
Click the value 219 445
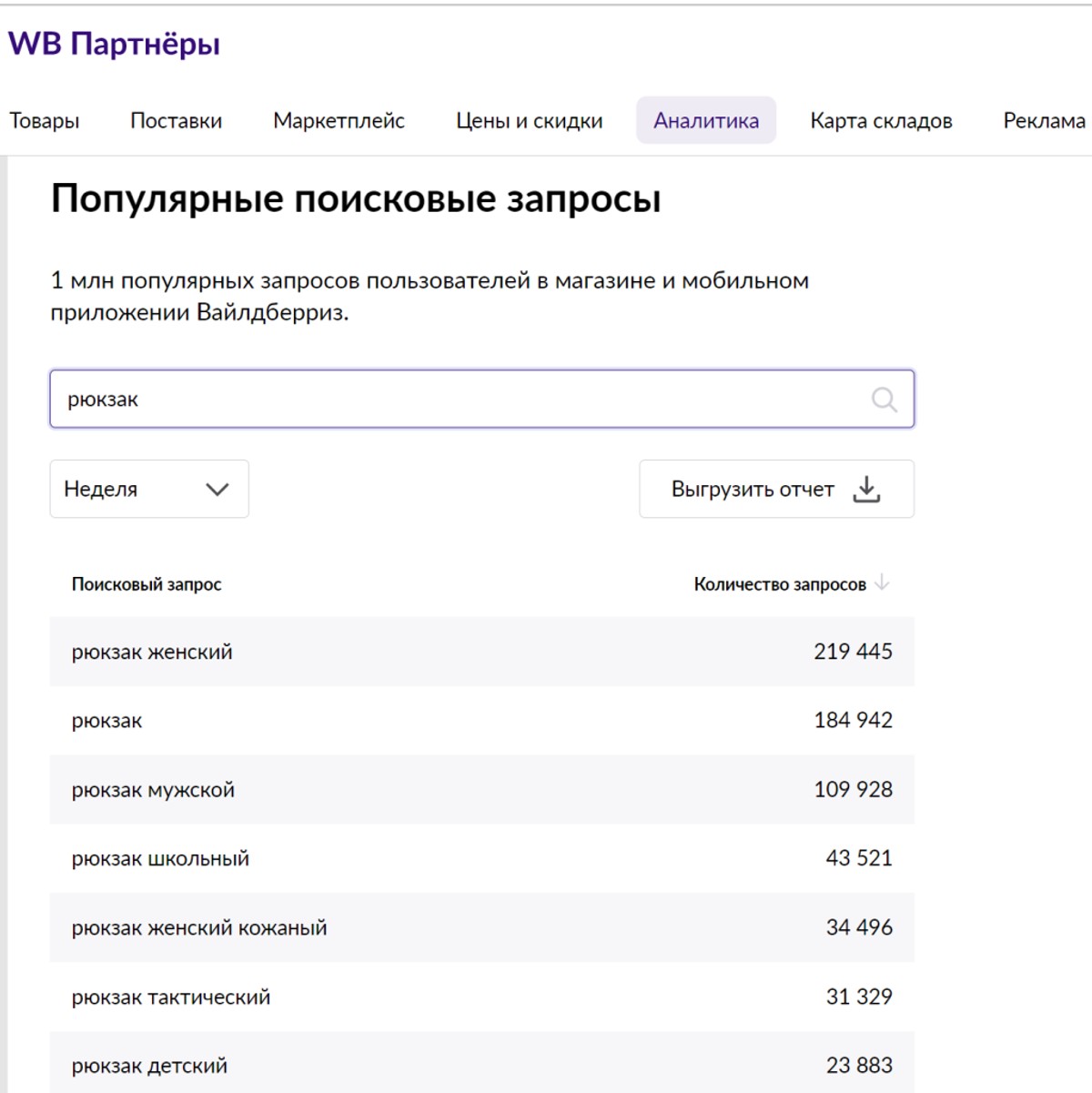853,652
